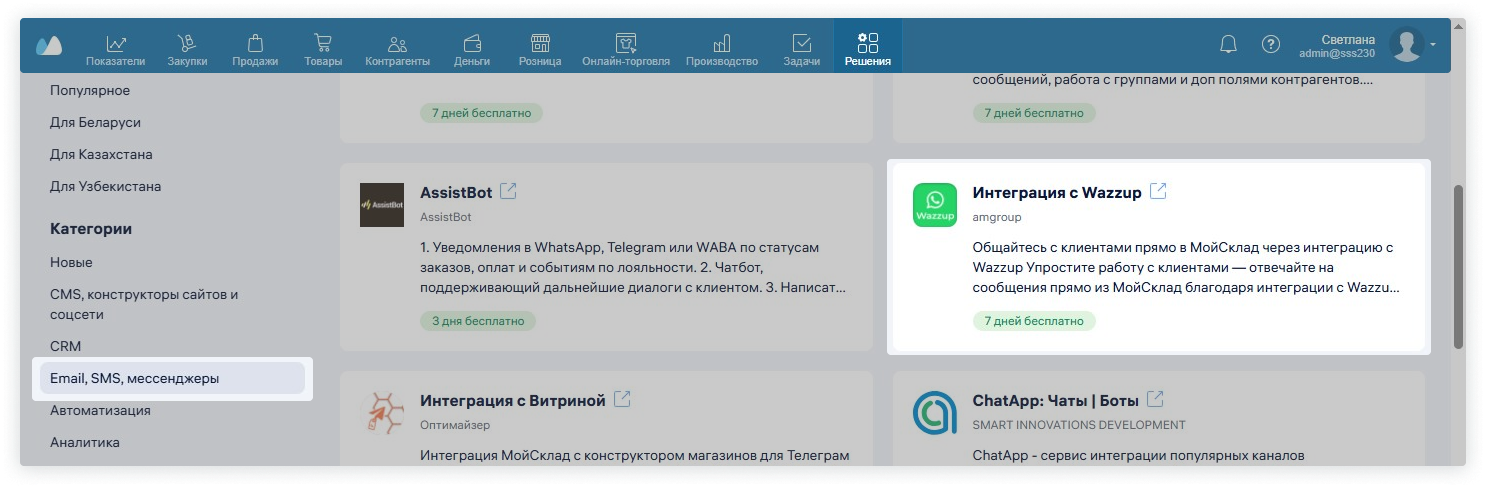Screen dimensions: 1486x488
Task: Select the Автоматизация category
Action: 100,411
